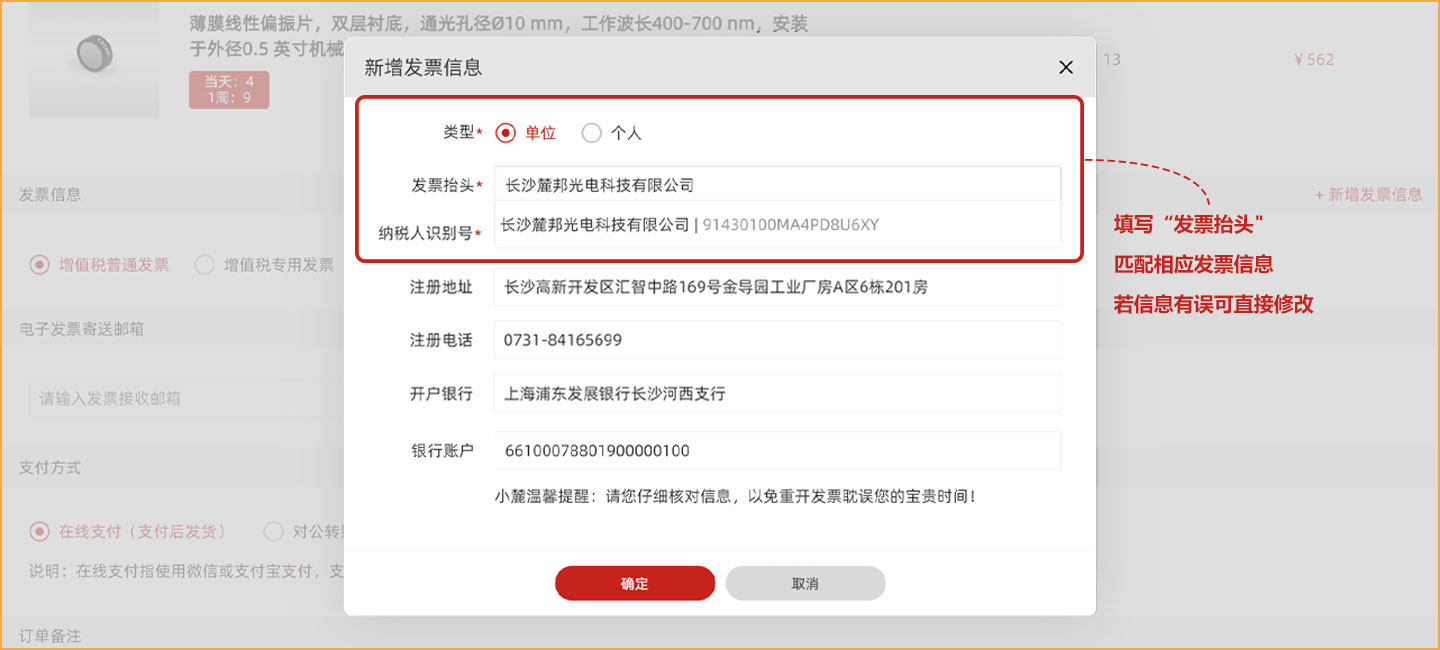Click the 注册地址 label
This screenshot has height=650, width=1440.
441,287
